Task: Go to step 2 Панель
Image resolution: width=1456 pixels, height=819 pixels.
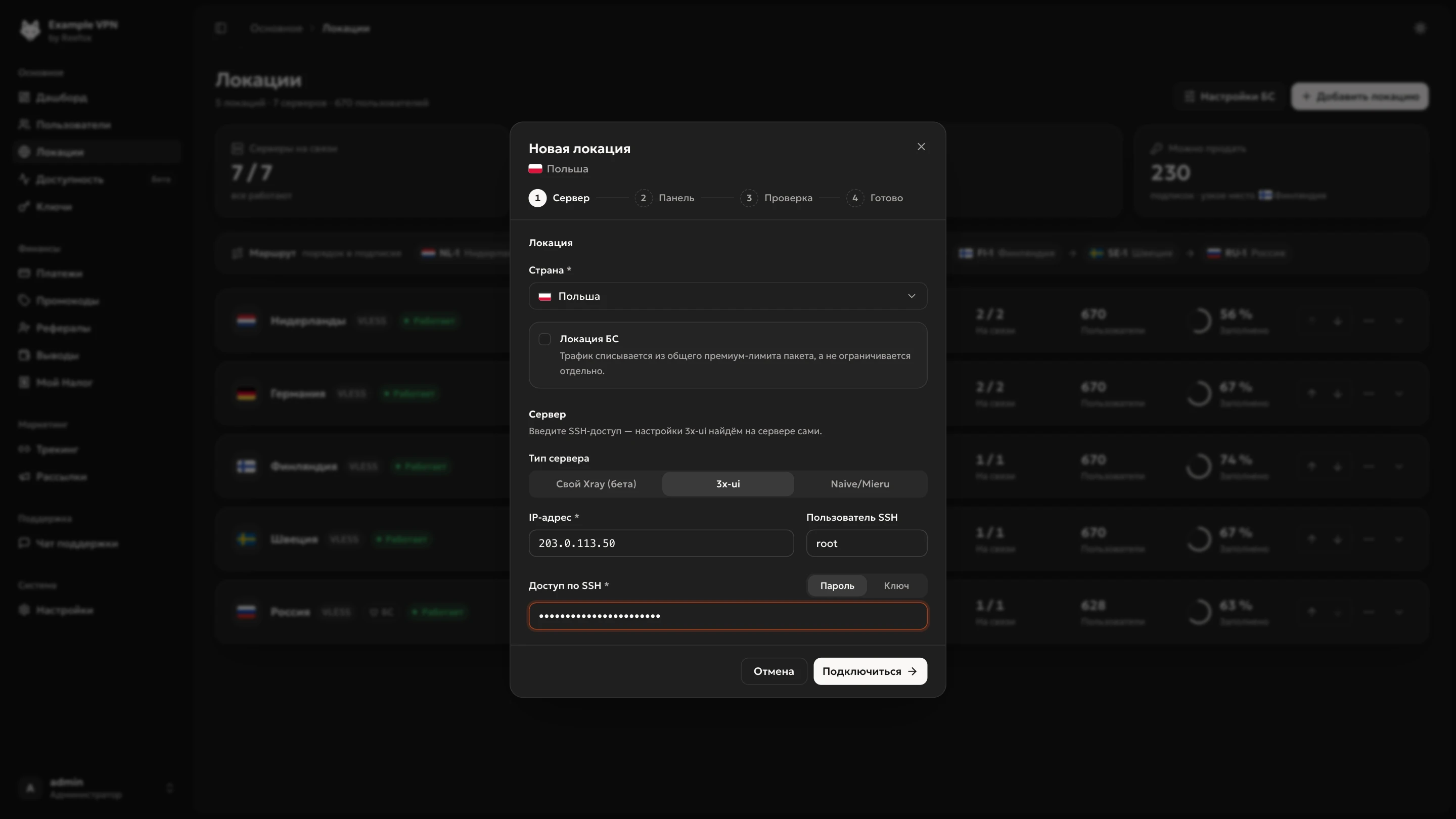Action: coord(664,198)
